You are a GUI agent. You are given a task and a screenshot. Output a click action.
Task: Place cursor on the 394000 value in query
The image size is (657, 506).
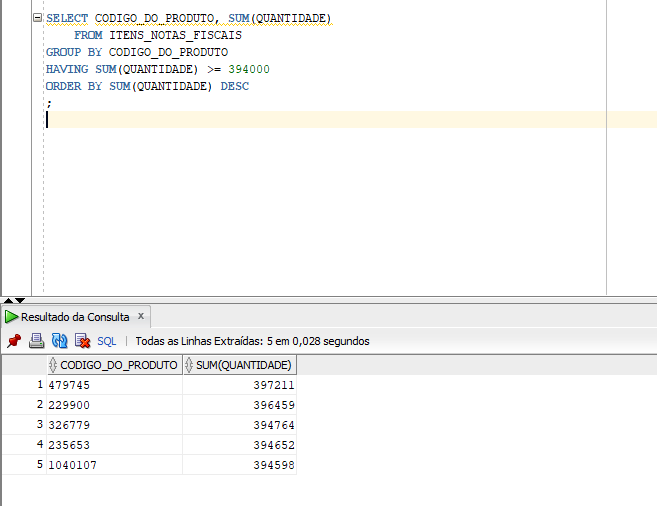[249, 69]
